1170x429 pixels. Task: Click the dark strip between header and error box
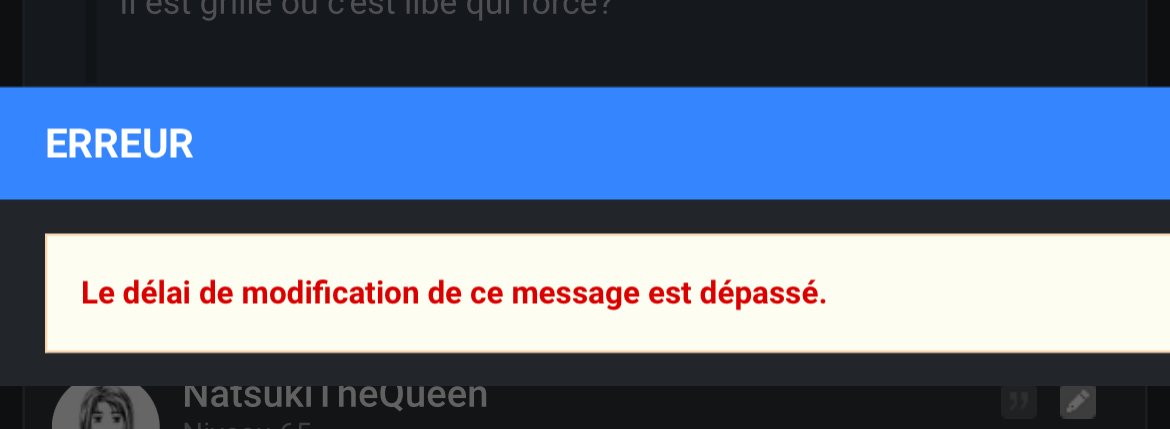point(585,216)
